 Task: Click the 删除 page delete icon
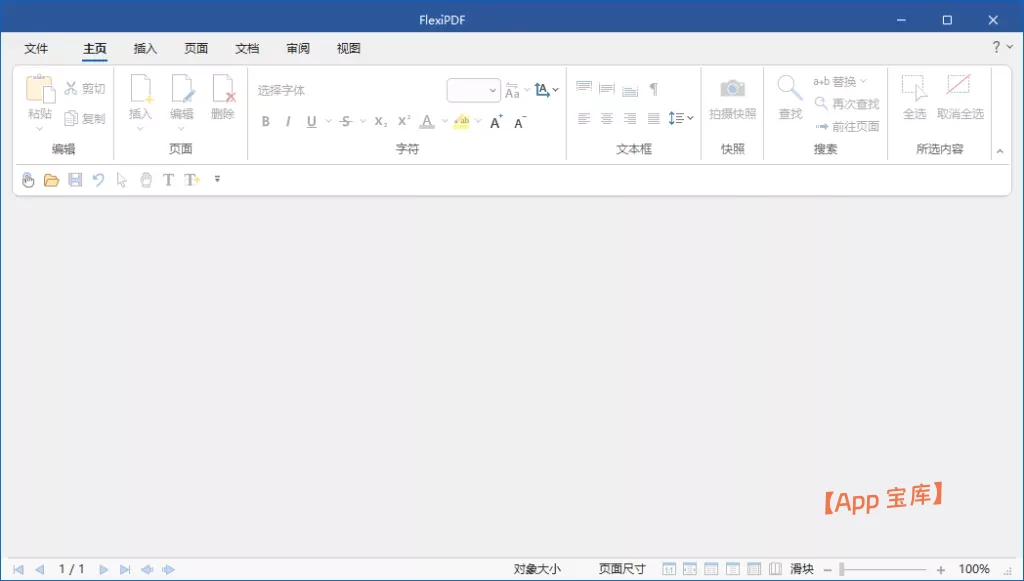tap(223, 89)
